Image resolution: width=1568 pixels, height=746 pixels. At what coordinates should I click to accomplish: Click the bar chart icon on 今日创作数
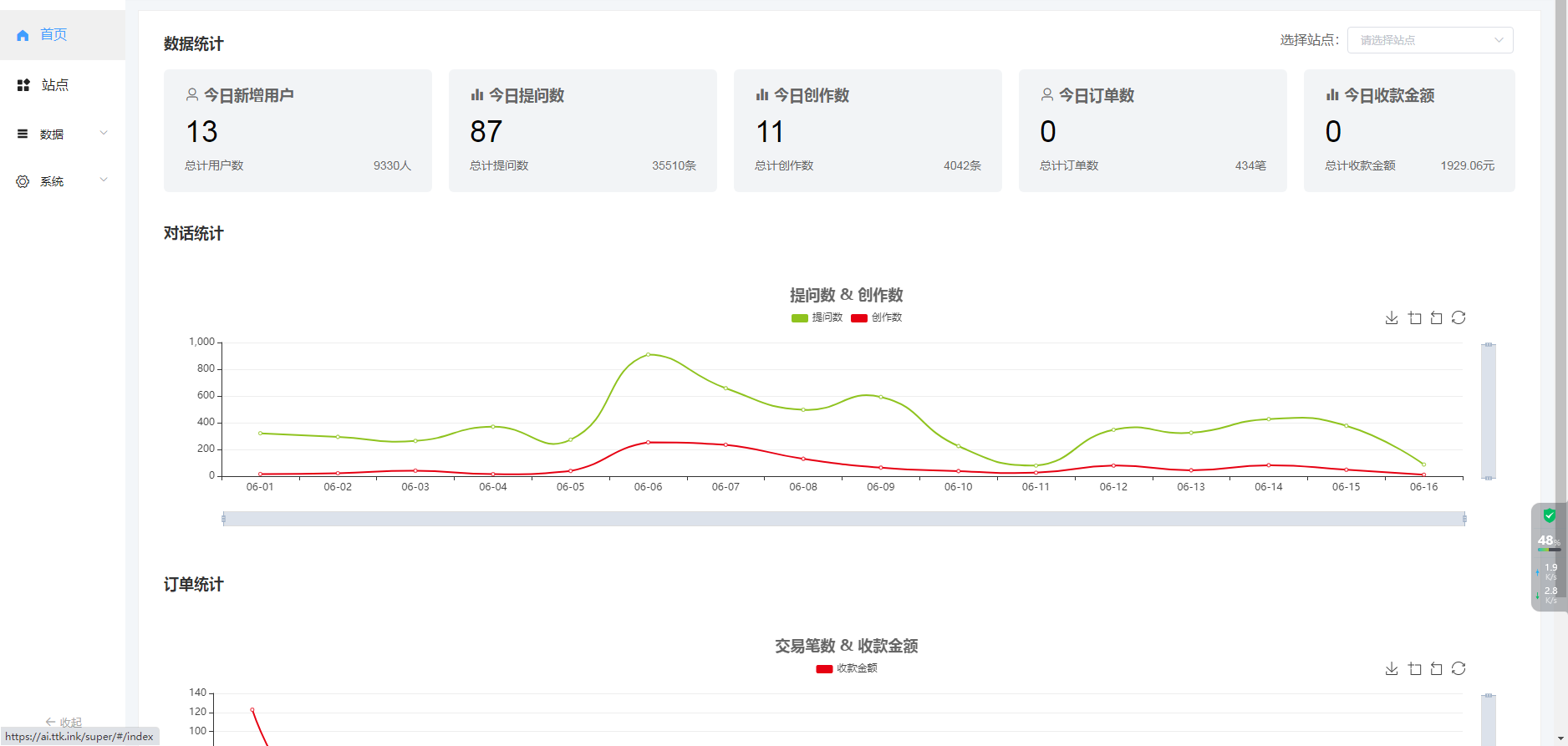pos(762,95)
